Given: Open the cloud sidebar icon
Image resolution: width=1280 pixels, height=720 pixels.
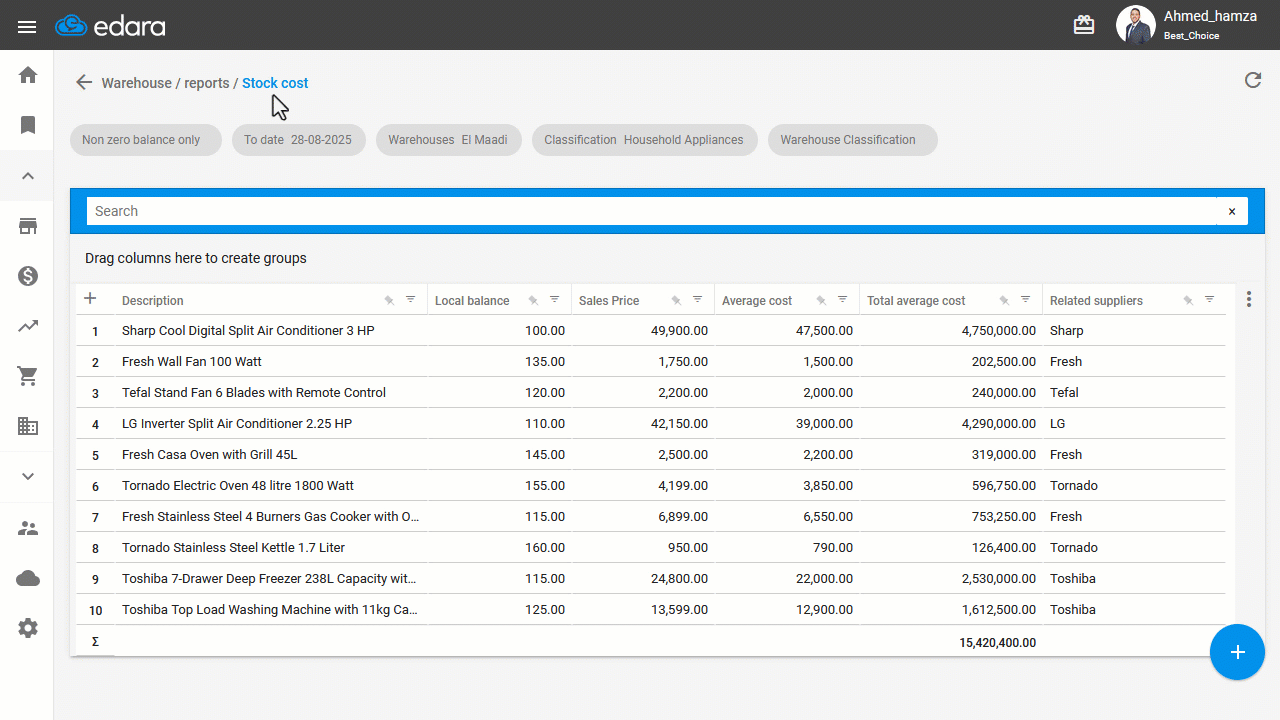Looking at the screenshot, I should (28, 578).
